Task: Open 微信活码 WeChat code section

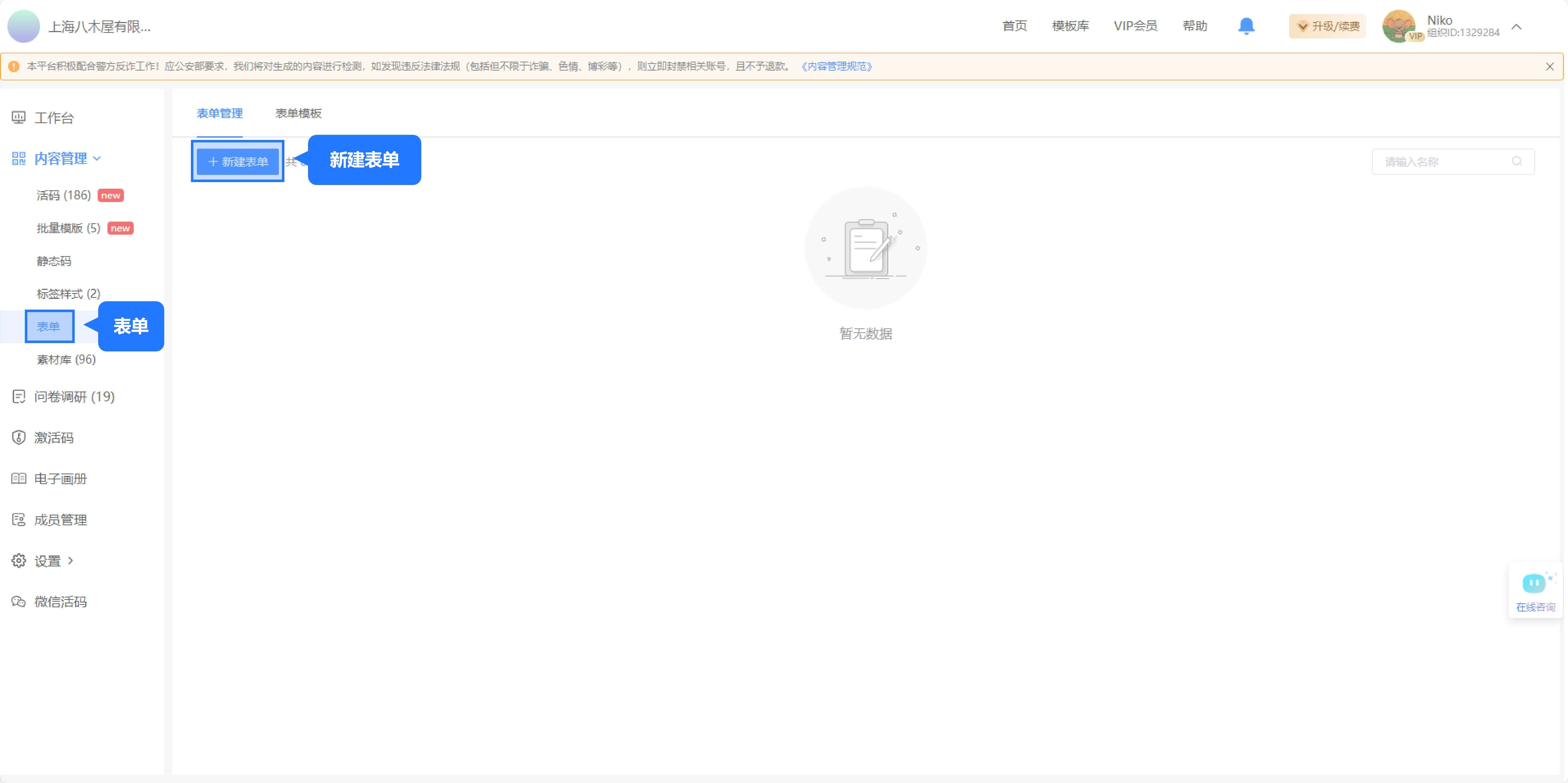Action: (60, 601)
